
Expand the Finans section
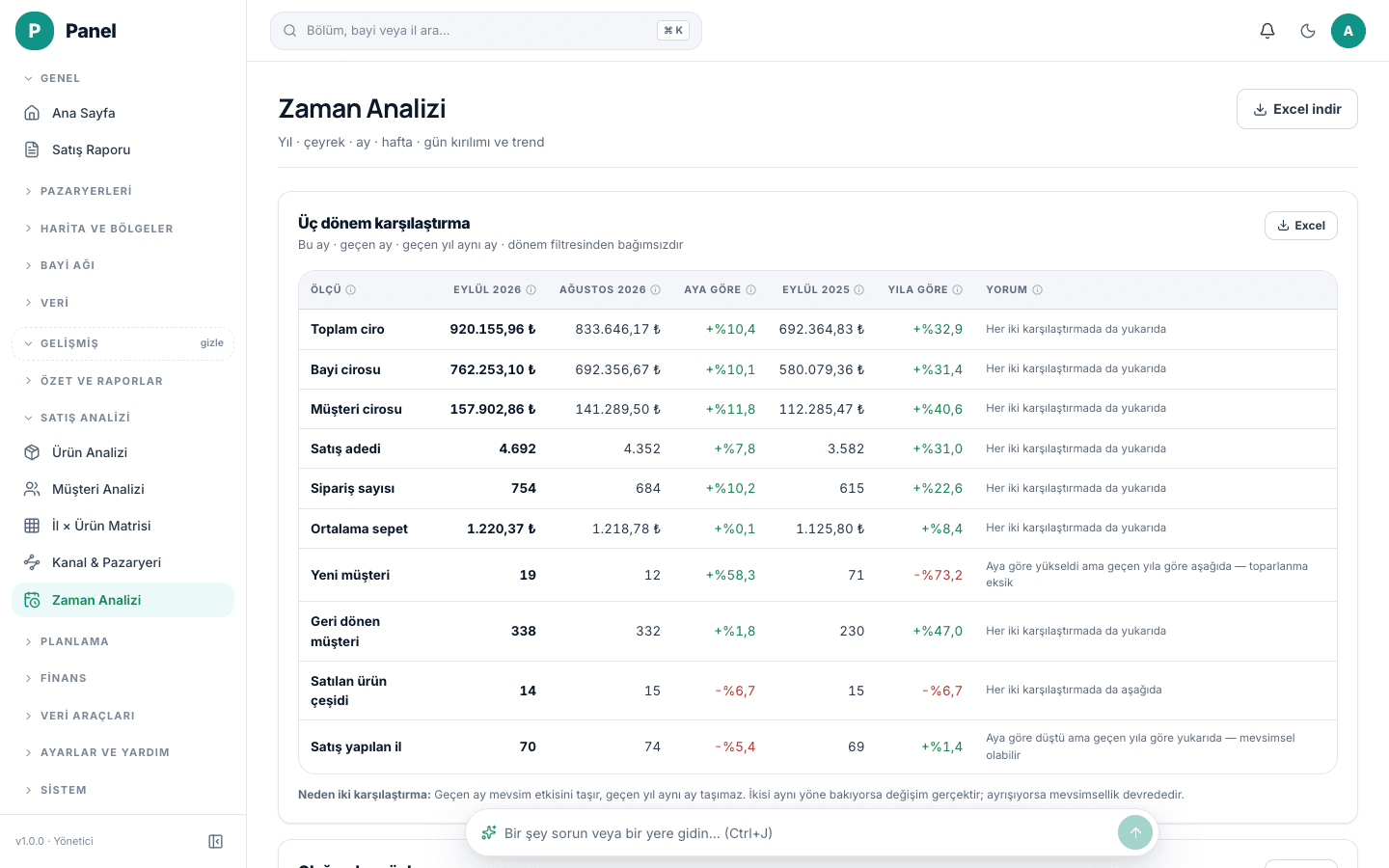point(123,678)
